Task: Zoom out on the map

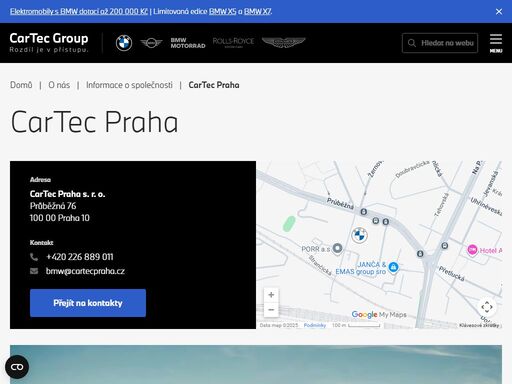Action: pos(271,310)
